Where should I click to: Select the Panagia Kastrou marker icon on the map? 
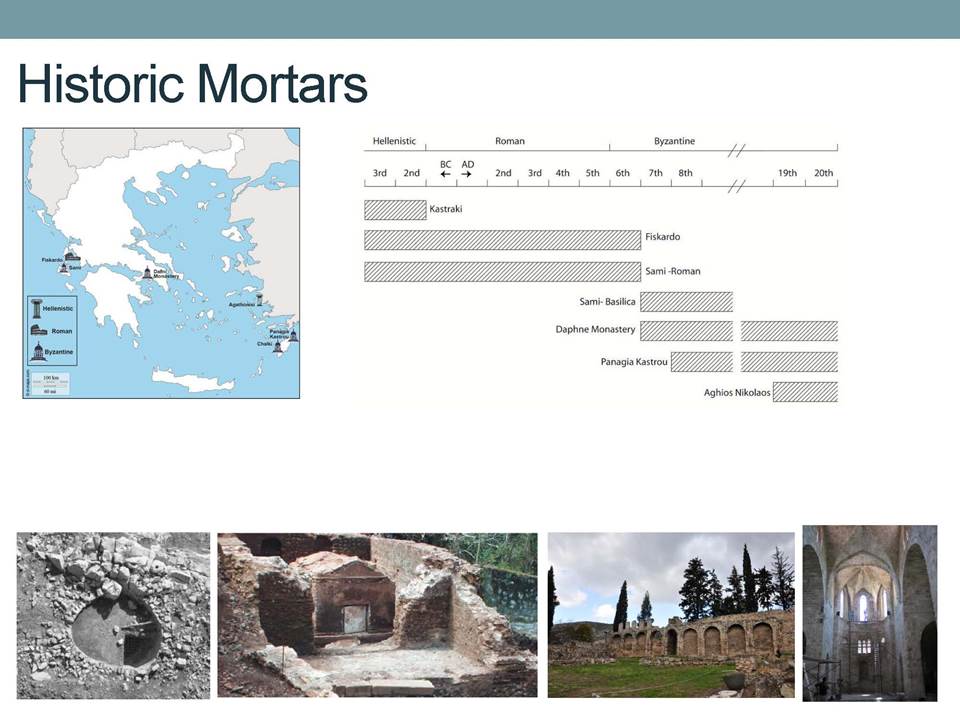pyautogui.click(x=294, y=336)
